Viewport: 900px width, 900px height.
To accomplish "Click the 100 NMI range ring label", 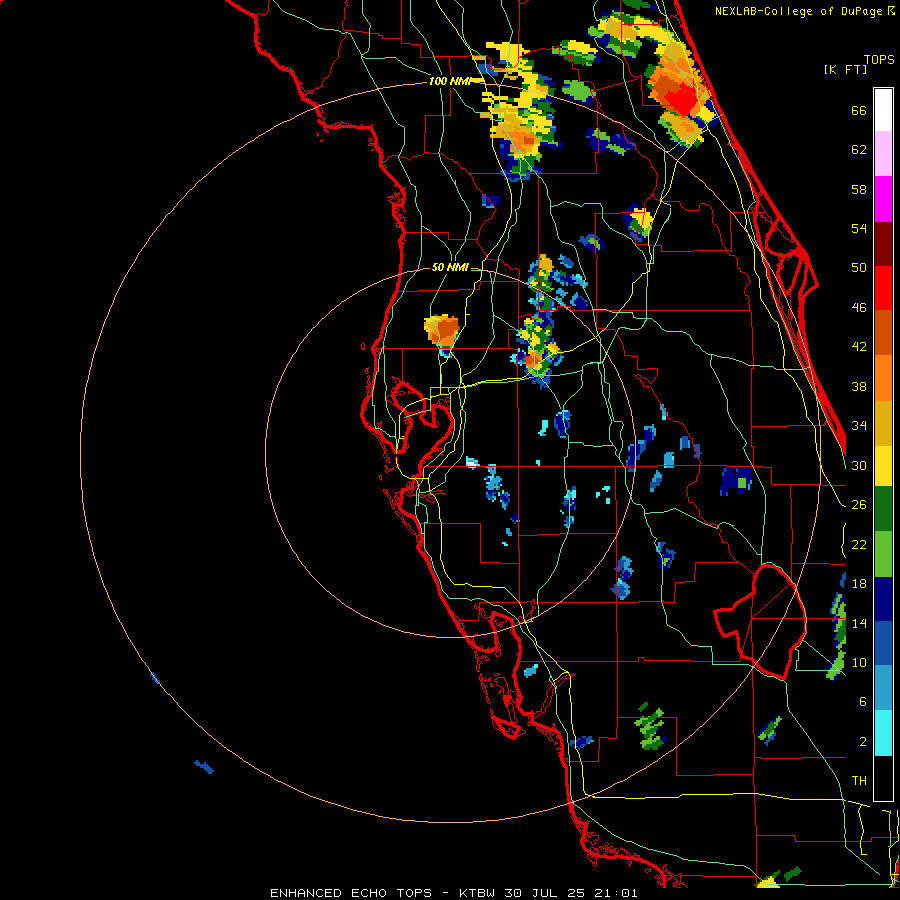I will tap(450, 82).
